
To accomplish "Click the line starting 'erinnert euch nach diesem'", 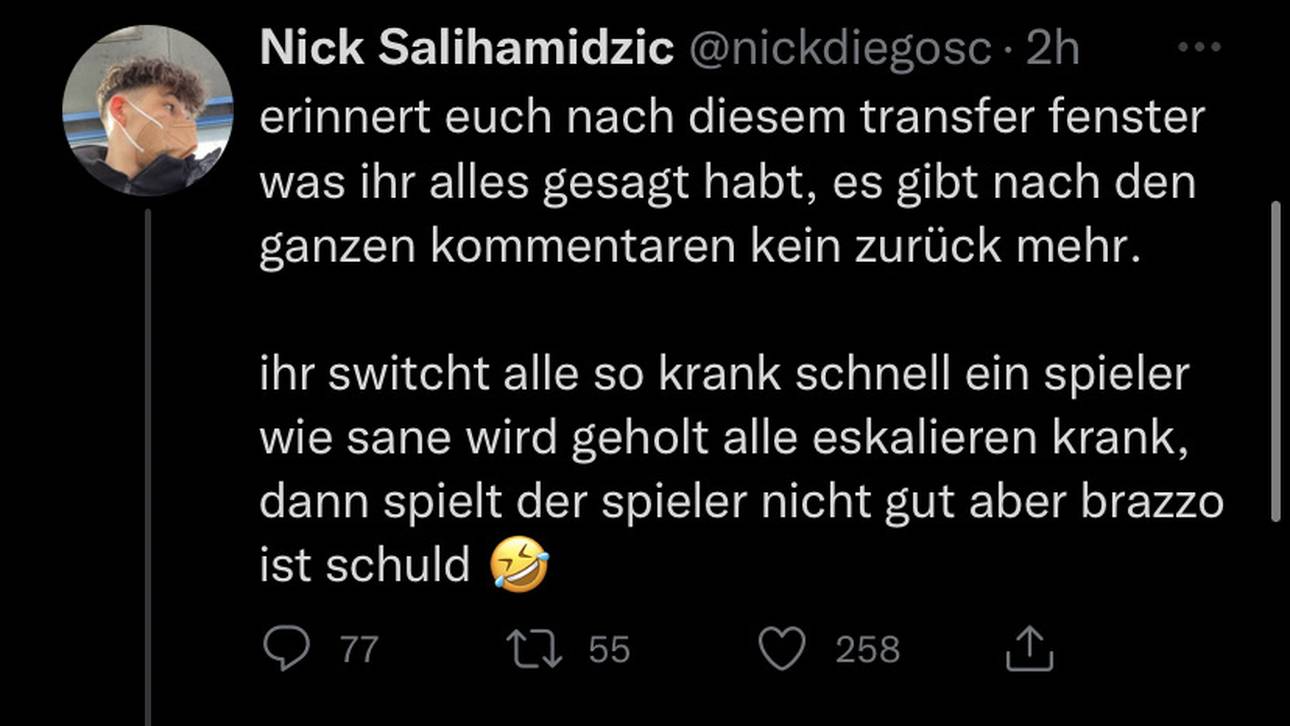I will click(732, 120).
